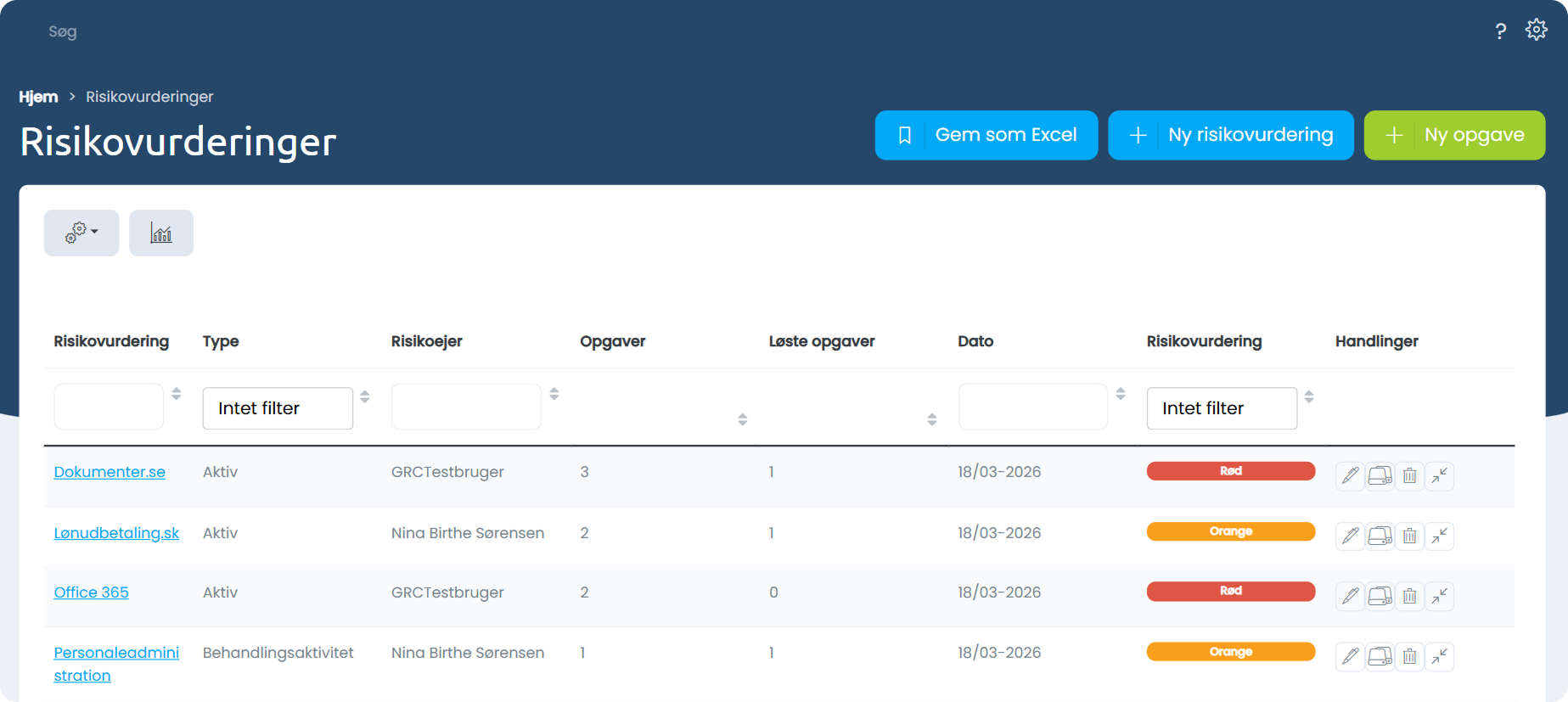Edit the Dokumenter.se risk assessment with the pencil
The width and height of the screenshot is (1568, 702).
pyautogui.click(x=1350, y=475)
